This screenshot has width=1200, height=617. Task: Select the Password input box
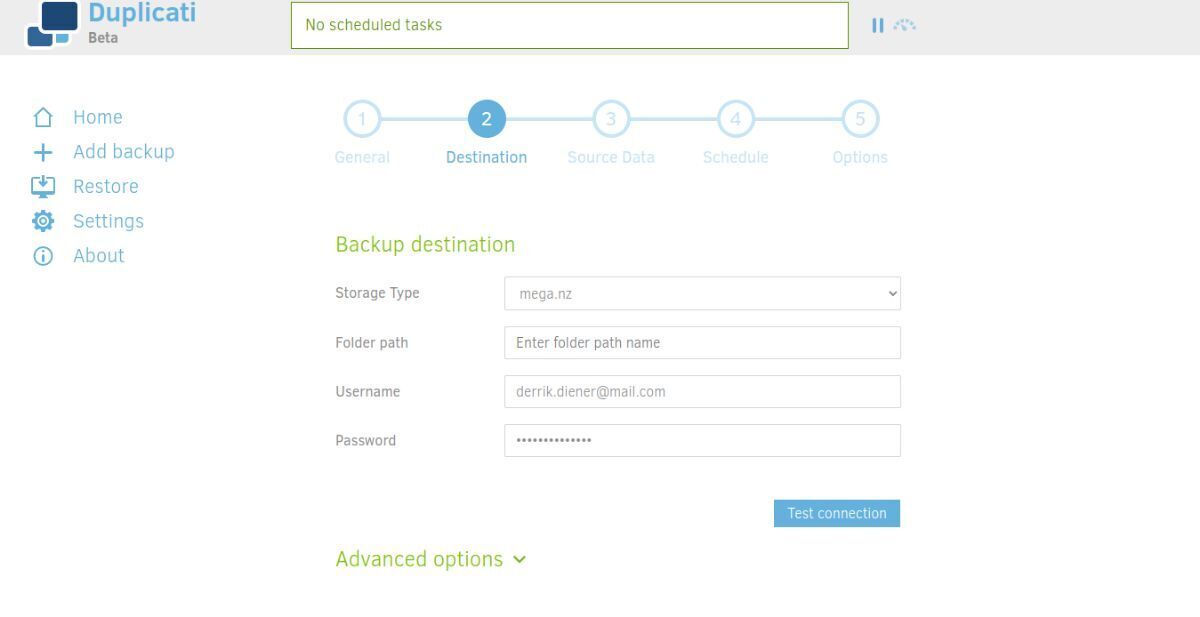tap(702, 441)
